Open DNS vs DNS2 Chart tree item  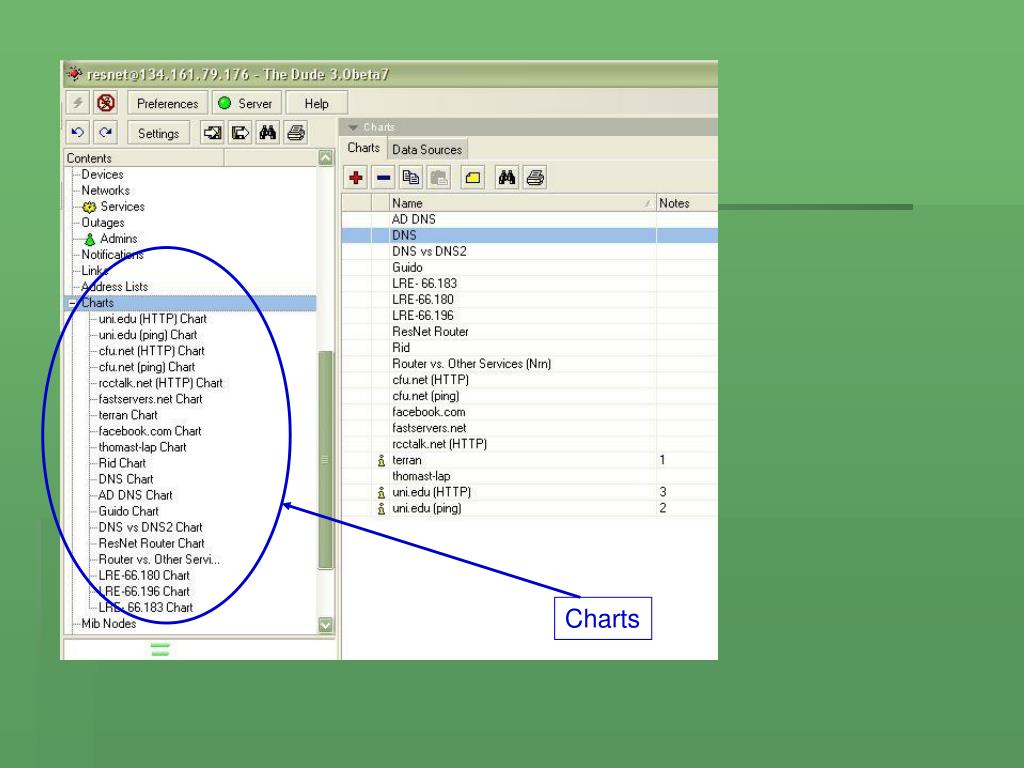click(x=151, y=527)
